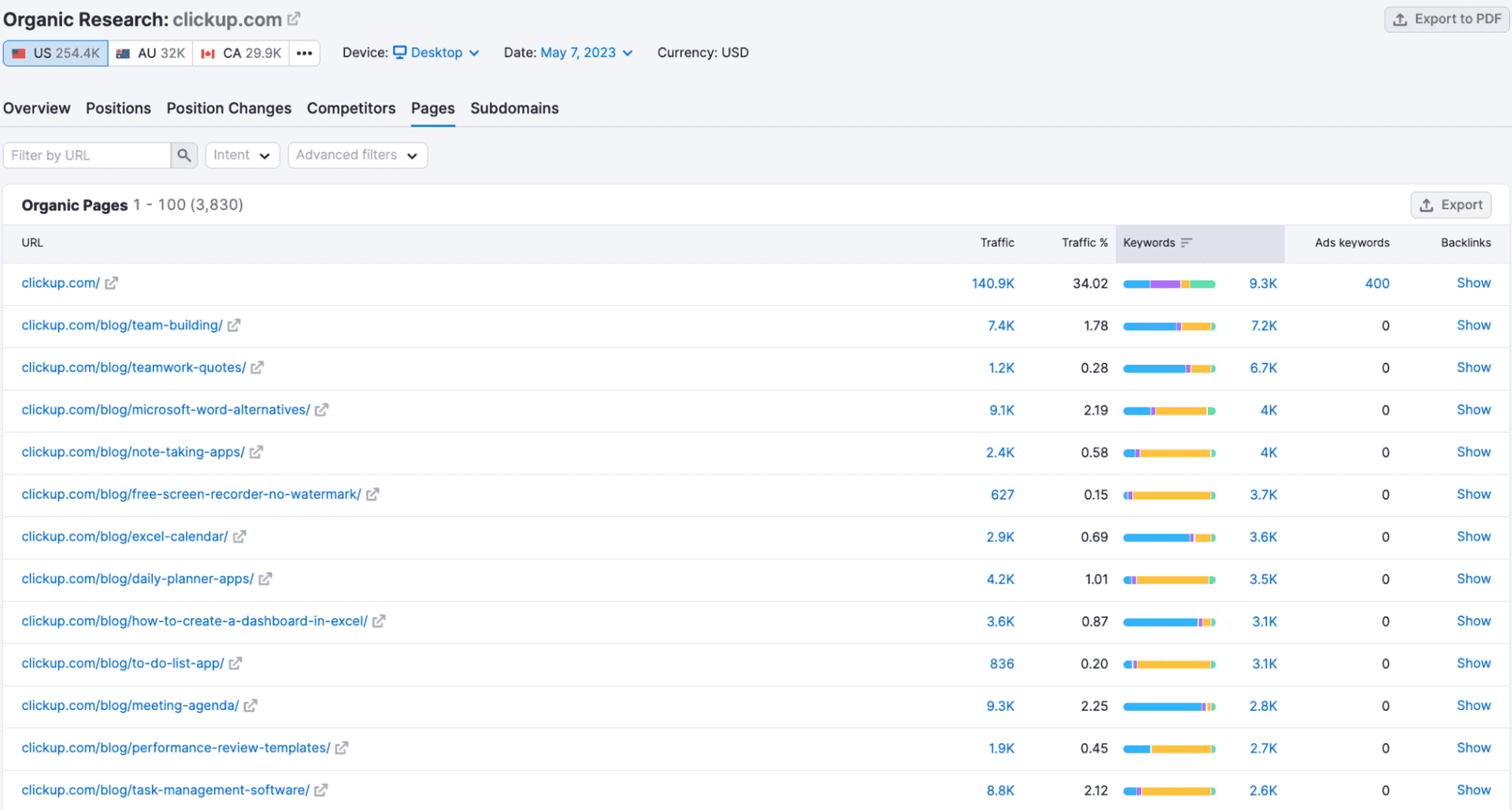Viewport: 1512px width, 810px height.
Task: Switch to the Overview tab
Action: click(37, 108)
